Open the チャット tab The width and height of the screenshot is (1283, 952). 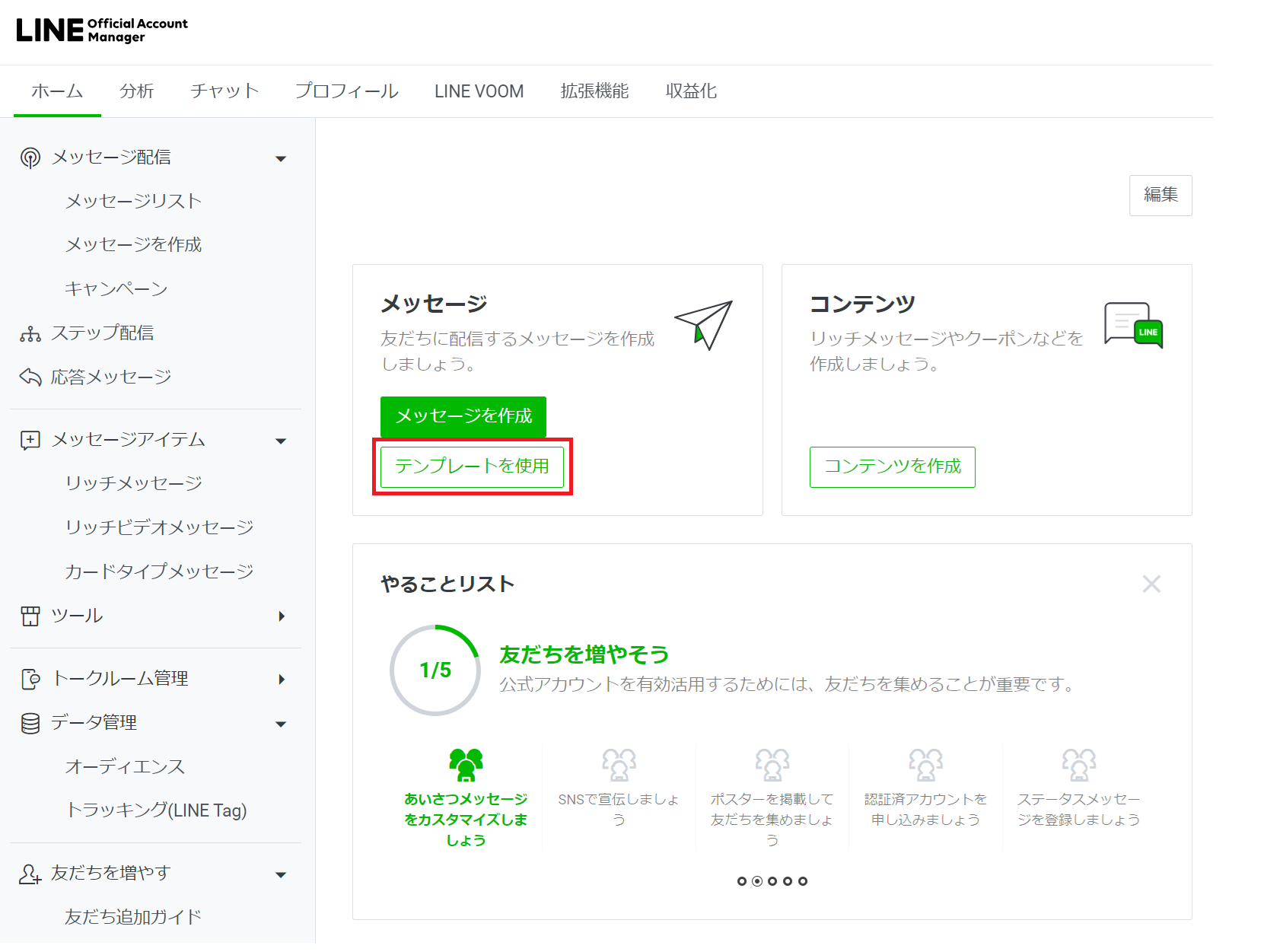[x=224, y=91]
